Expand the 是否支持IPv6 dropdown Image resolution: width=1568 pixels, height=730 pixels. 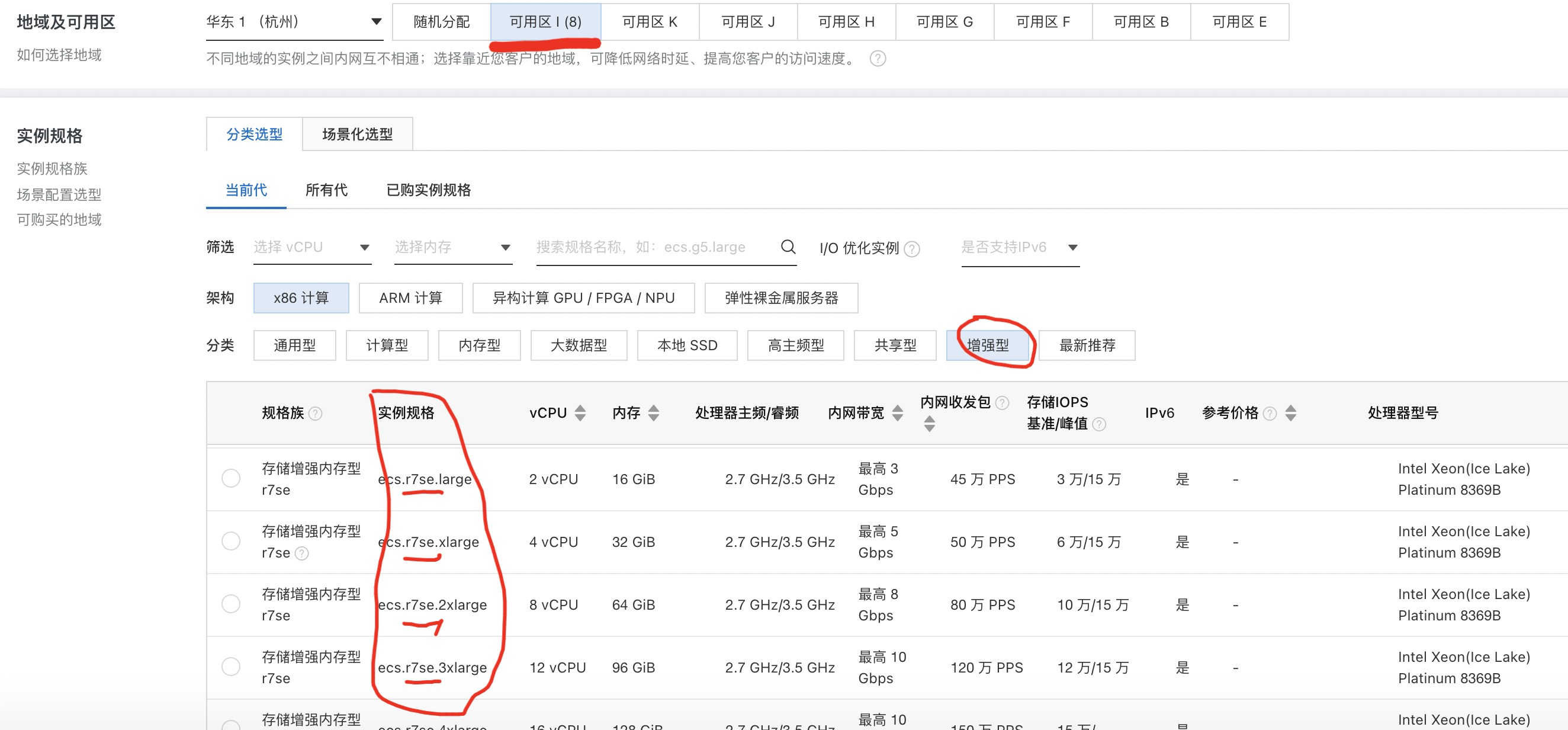point(1020,247)
